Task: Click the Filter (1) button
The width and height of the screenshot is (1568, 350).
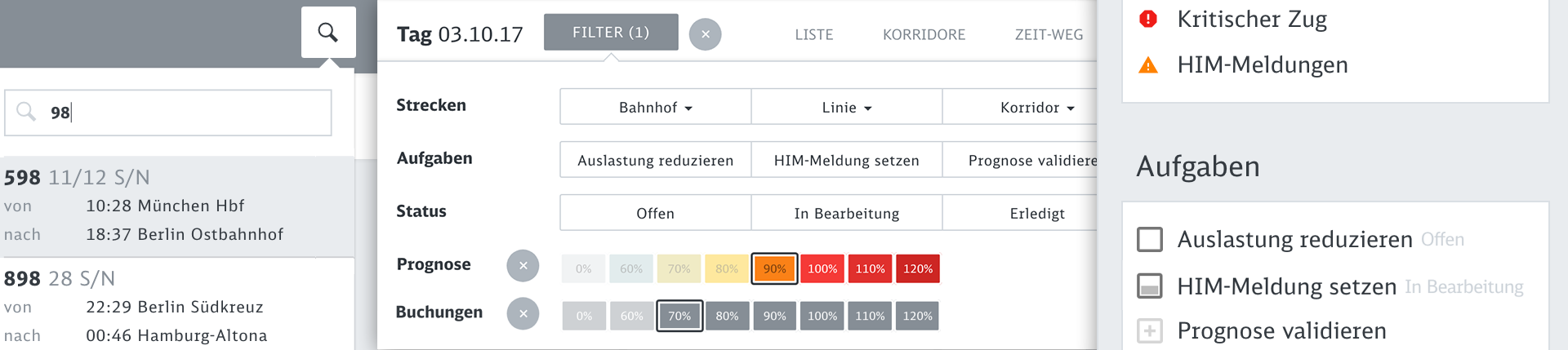Action: coord(611,33)
